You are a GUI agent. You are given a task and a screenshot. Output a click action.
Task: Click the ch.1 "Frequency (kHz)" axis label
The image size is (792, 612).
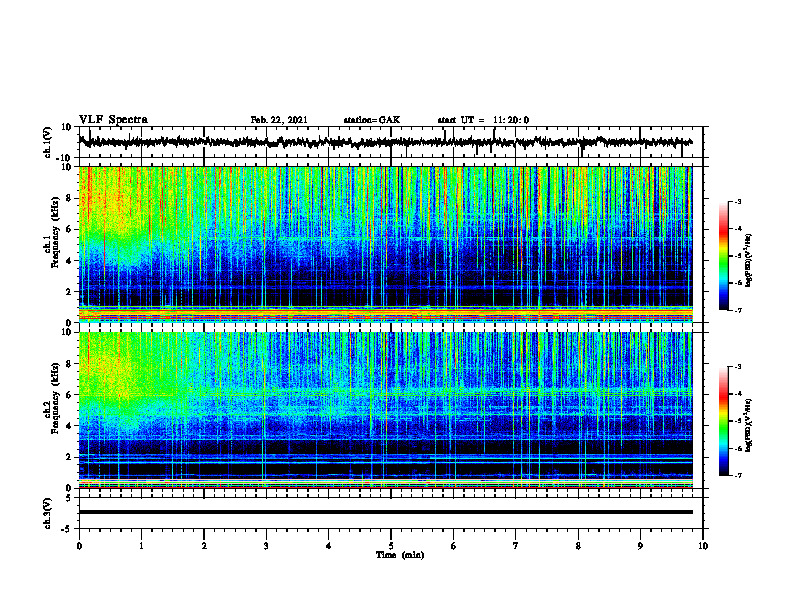pyautogui.click(x=55, y=230)
